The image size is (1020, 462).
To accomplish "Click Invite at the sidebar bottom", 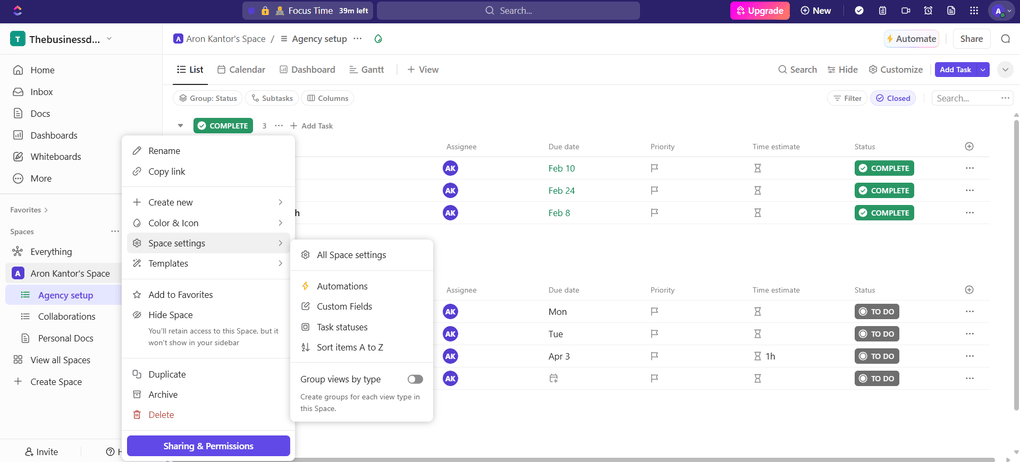I will 41,452.
